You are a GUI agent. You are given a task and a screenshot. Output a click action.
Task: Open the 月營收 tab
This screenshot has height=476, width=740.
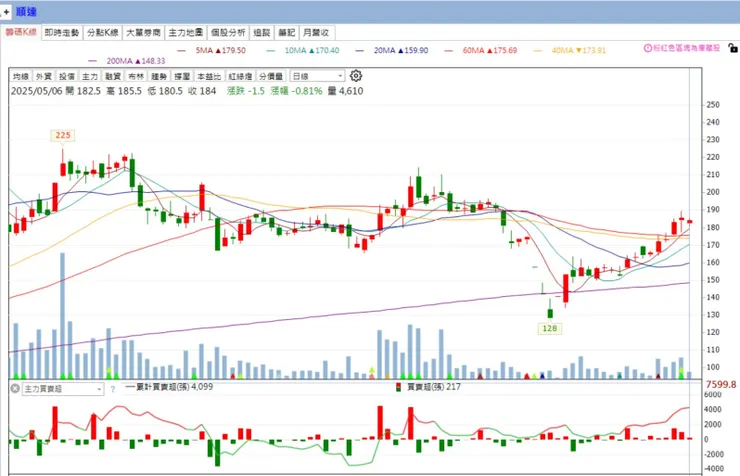click(317, 33)
